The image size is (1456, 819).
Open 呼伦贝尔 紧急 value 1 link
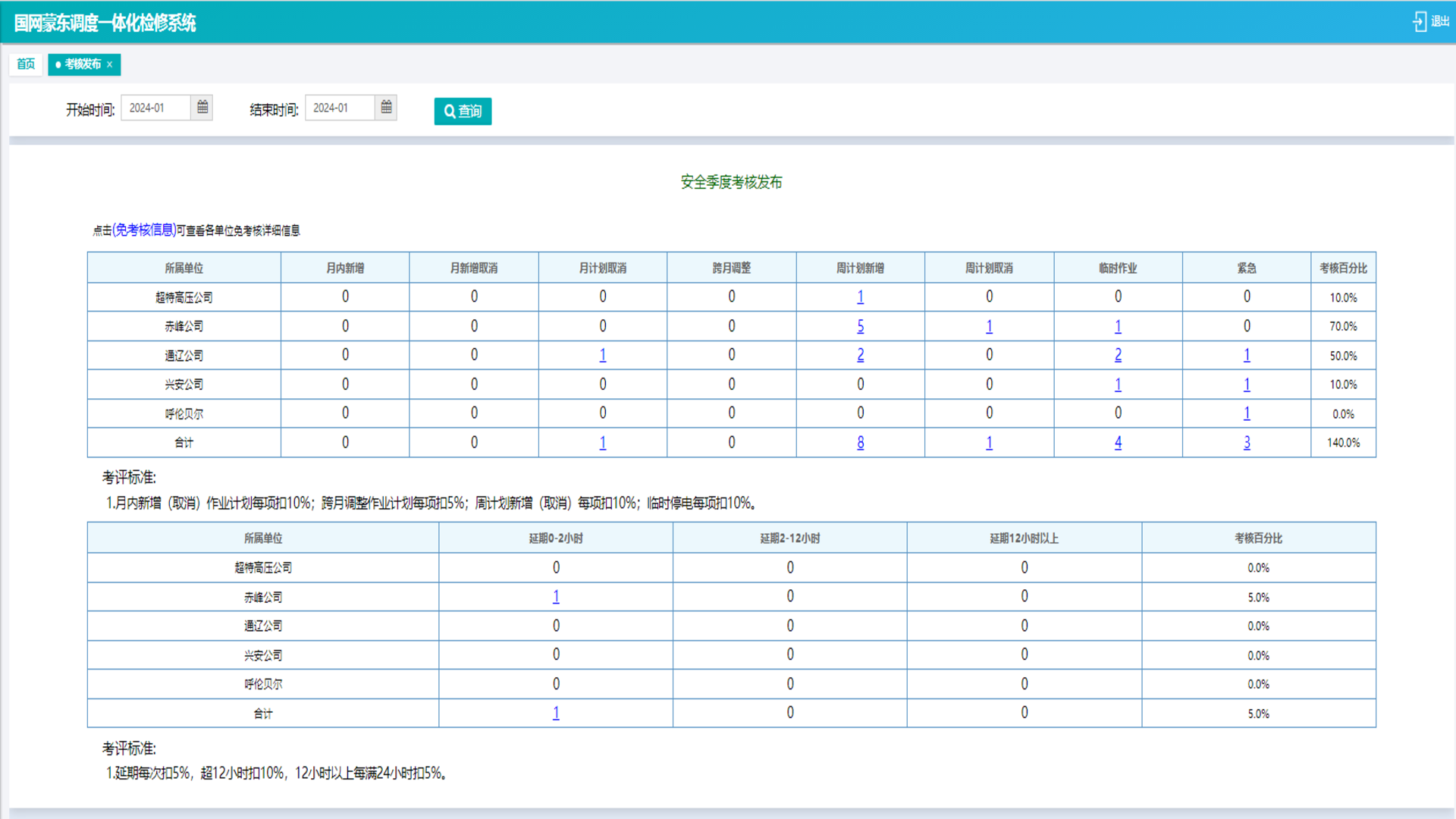(1247, 413)
